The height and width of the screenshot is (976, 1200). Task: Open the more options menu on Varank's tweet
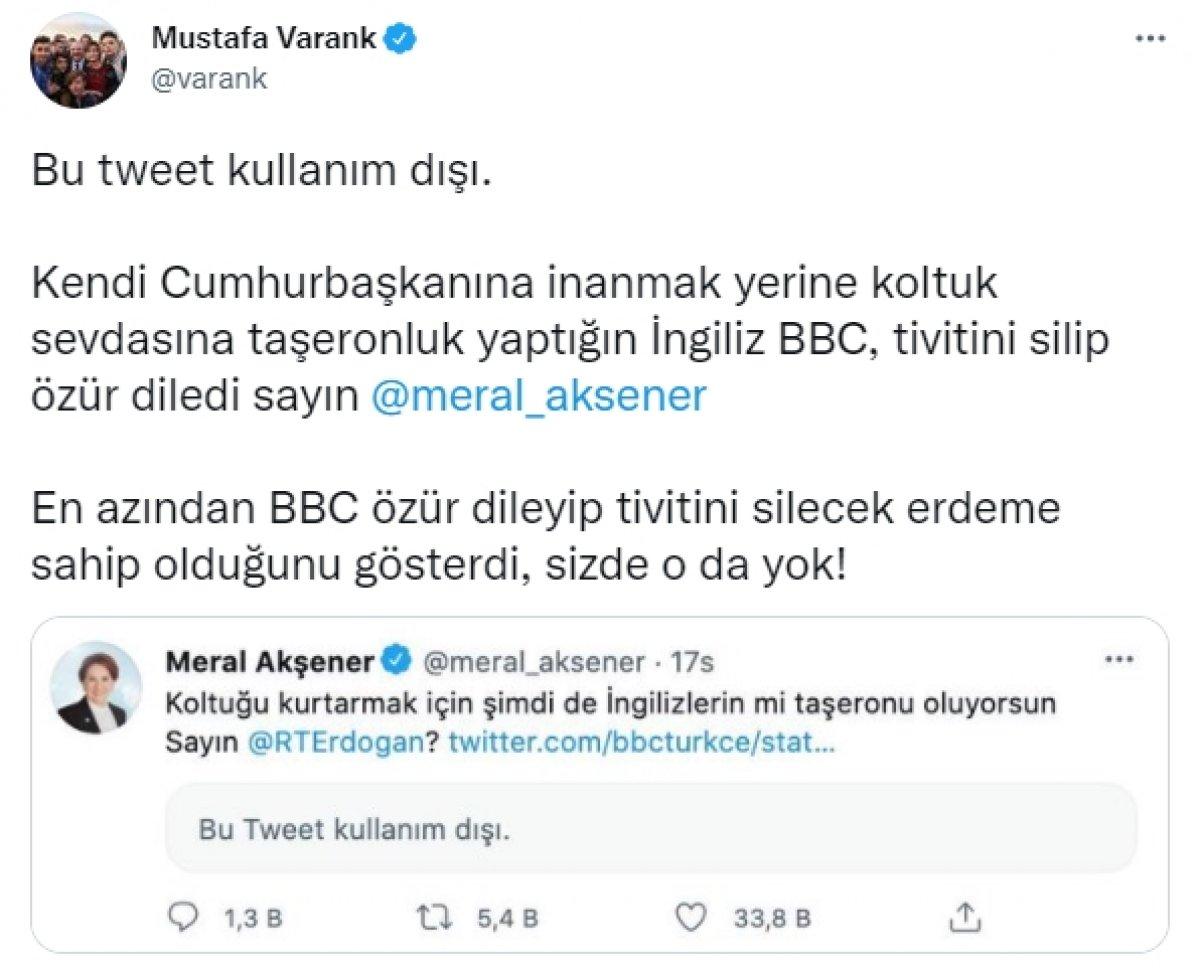(x=1150, y=36)
